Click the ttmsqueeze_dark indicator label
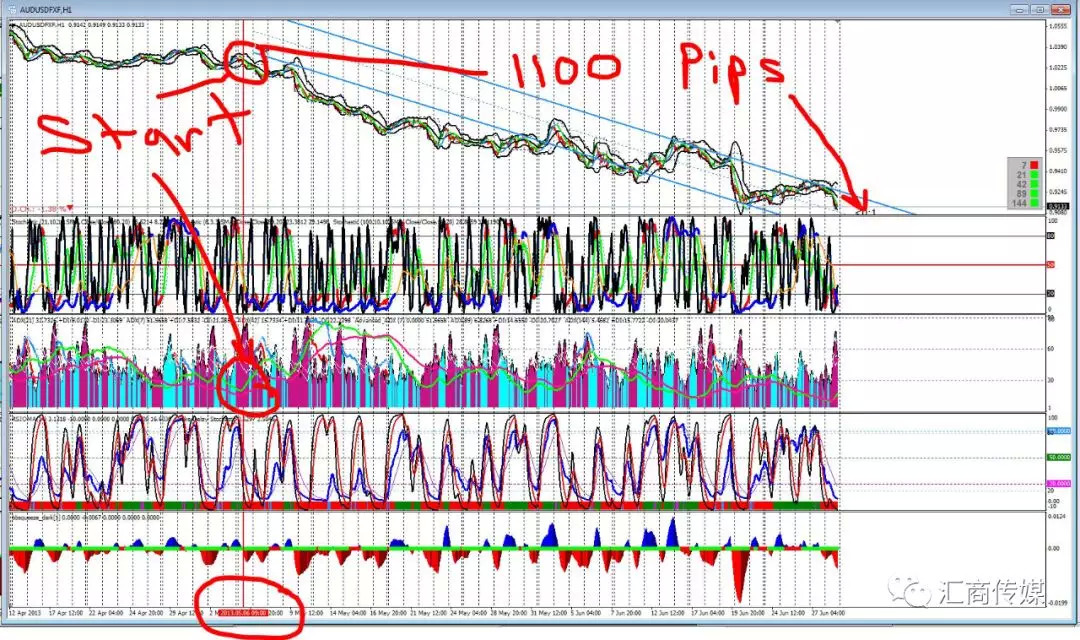This screenshot has width=1080, height=640. pos(36,517)
